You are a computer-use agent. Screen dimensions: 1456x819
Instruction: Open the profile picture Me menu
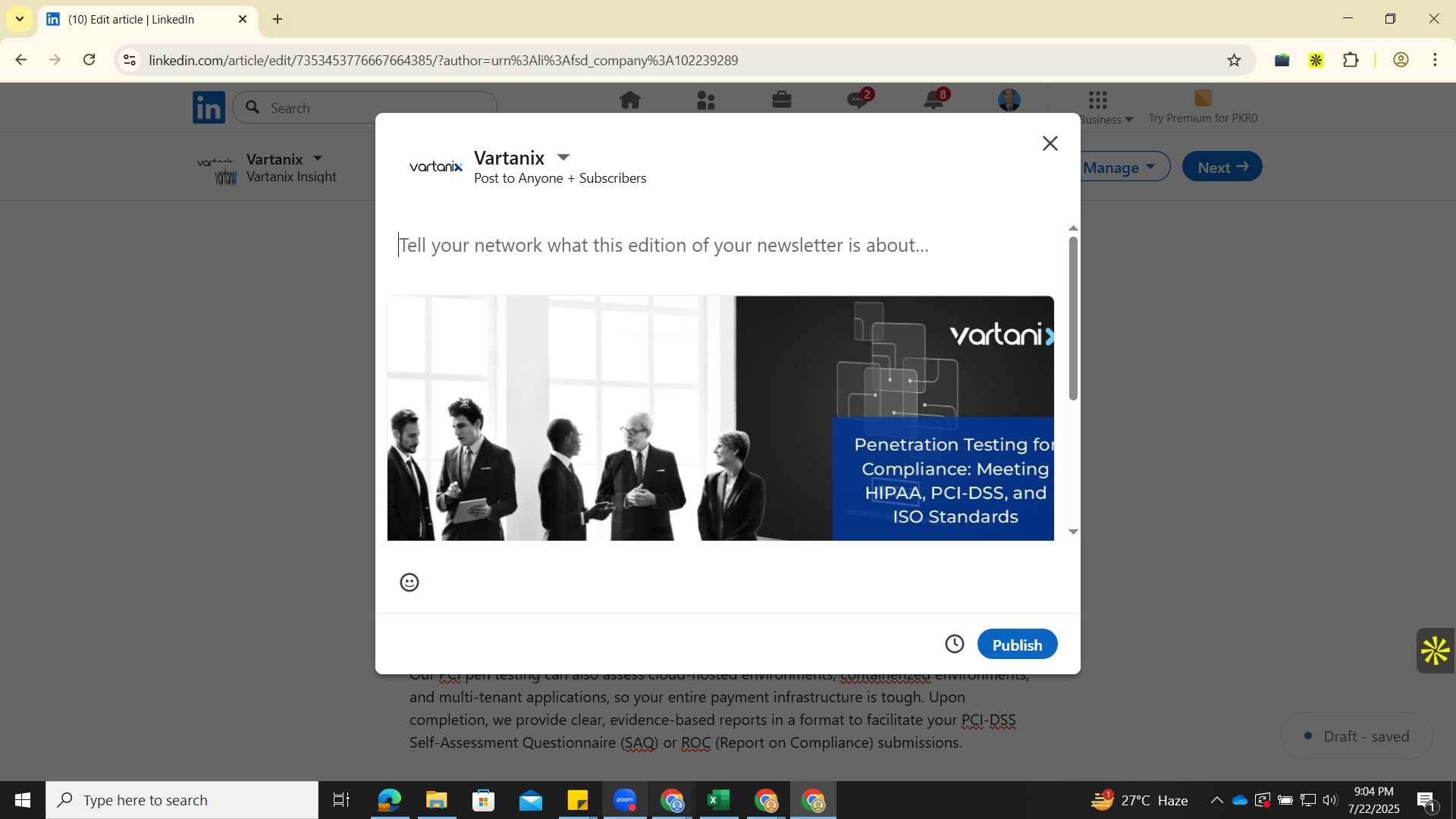pyautogui.click(x=1009, y=100)
